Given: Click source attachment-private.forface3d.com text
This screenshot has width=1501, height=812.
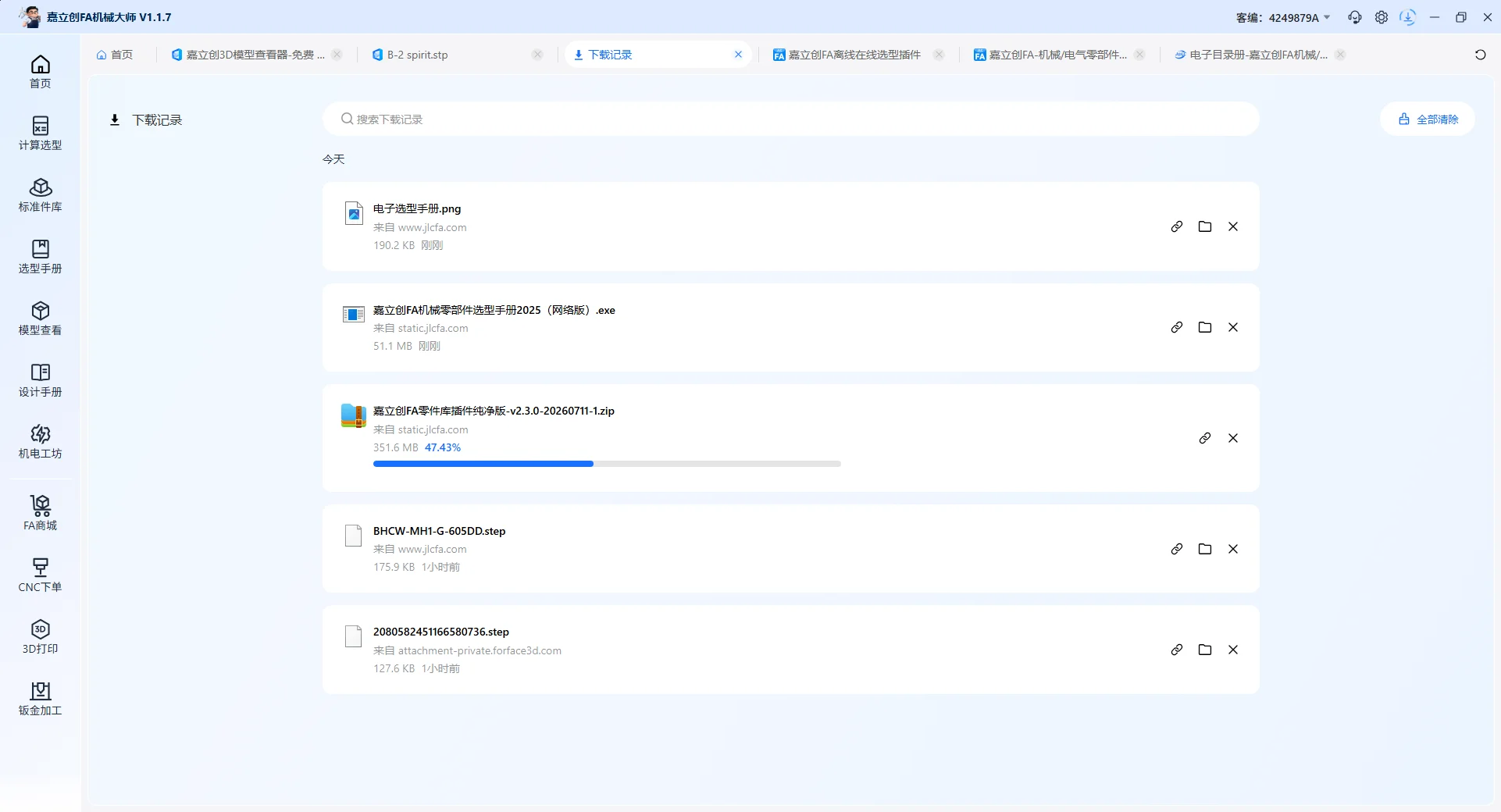Looking at the screenshot, I should 480,650.
